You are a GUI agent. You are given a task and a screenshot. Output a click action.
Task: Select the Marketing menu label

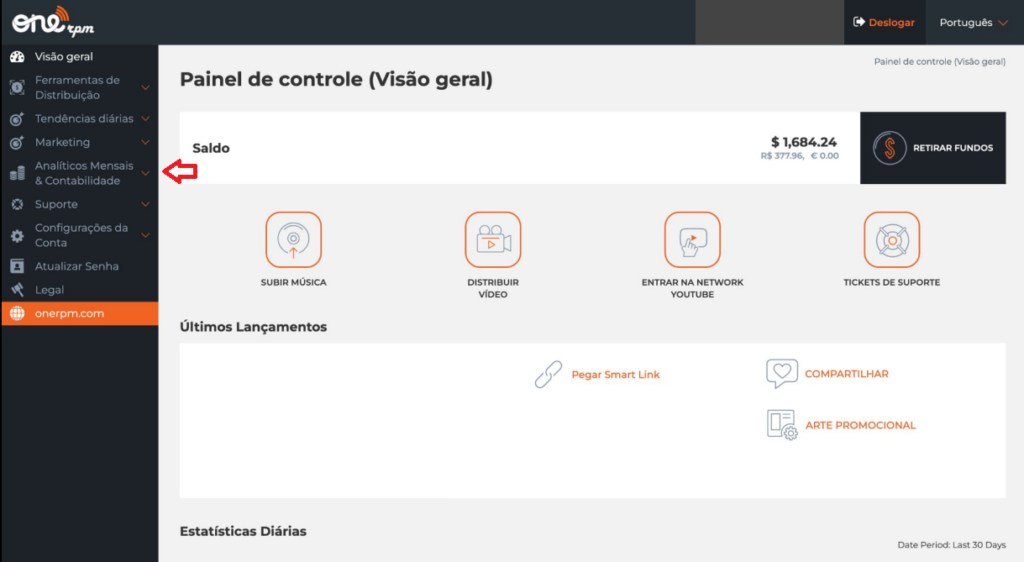point(63,142)
